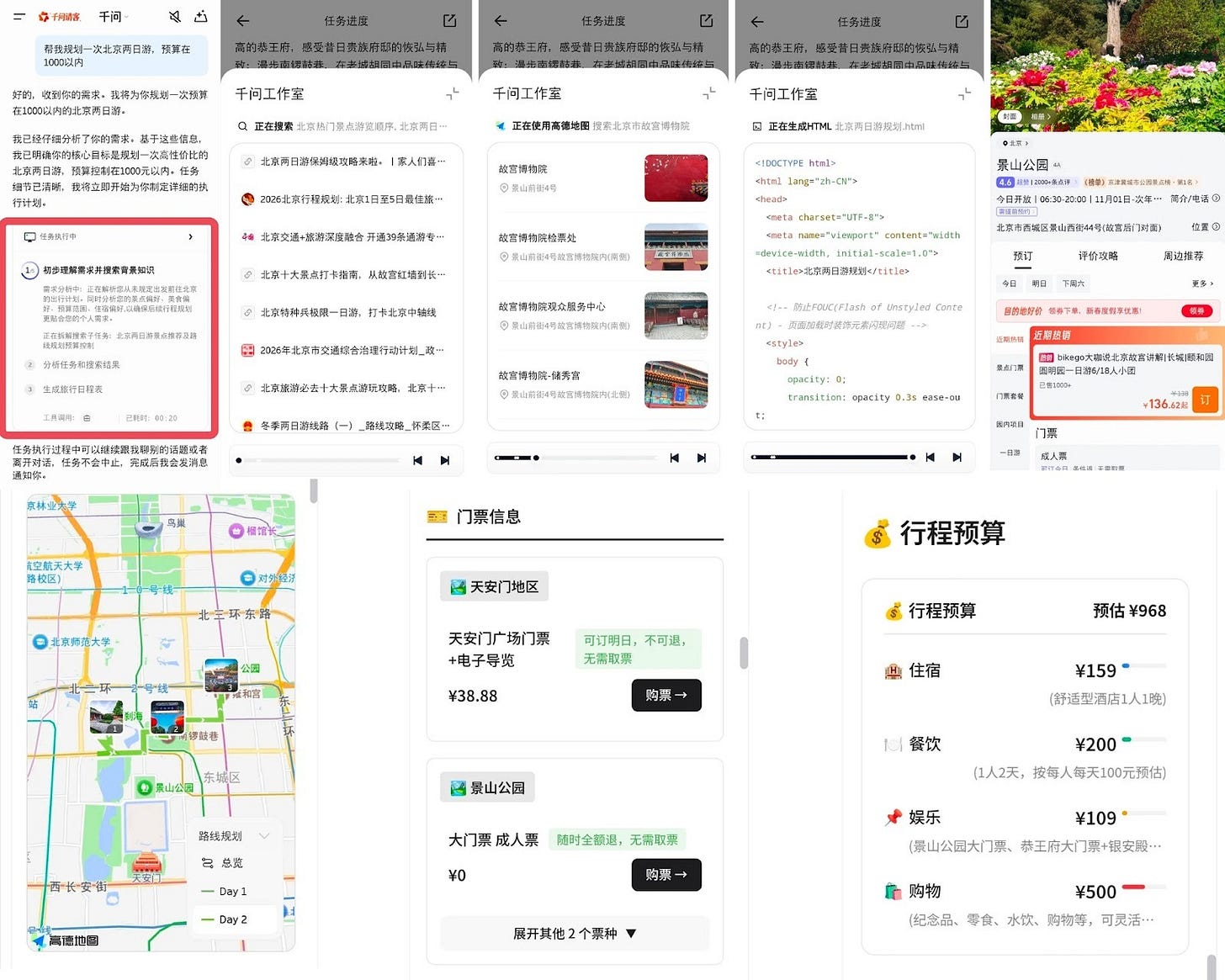Open the 北京 location breadcrumb

coord(1016,143)
